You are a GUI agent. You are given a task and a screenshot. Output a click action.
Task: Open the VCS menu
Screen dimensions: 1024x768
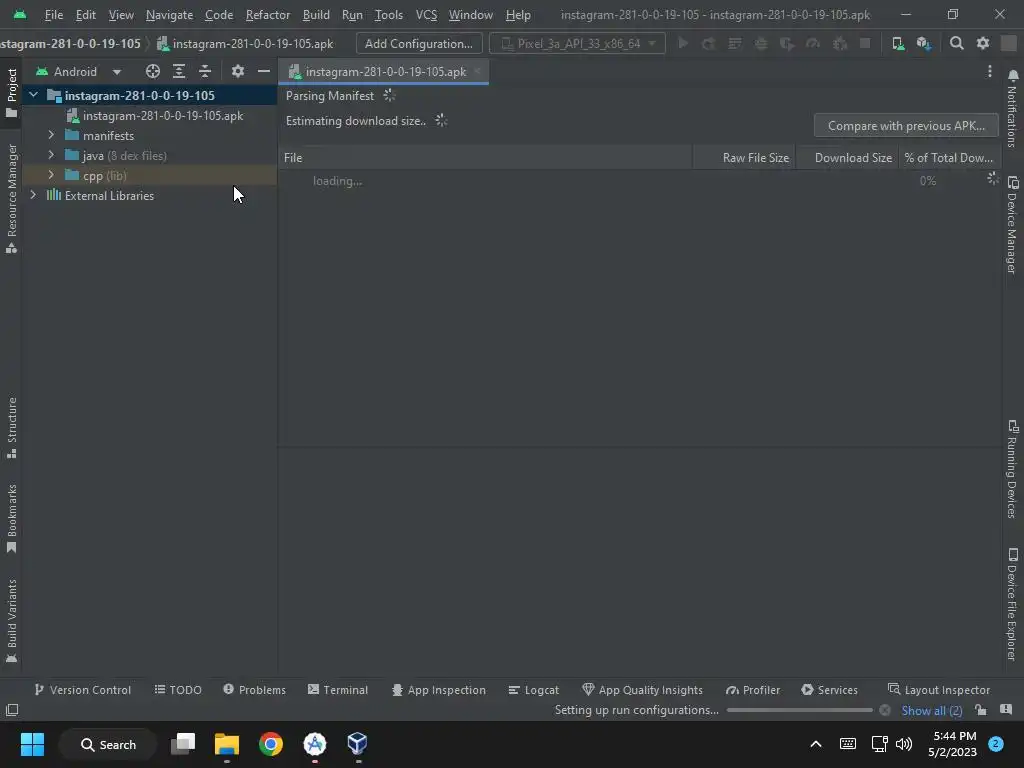pos(426,14)
